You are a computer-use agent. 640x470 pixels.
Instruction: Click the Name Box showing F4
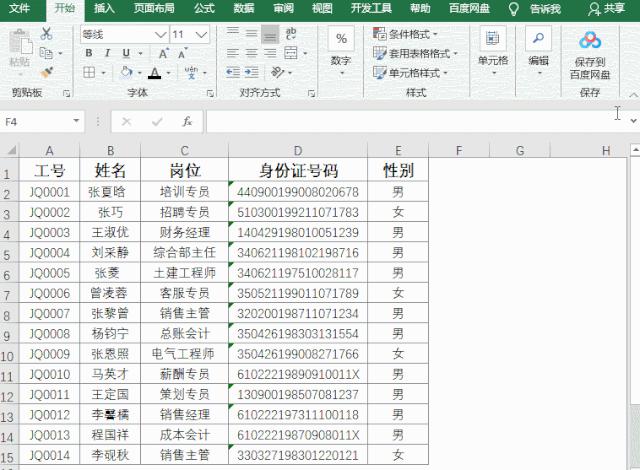coord(37,121)
